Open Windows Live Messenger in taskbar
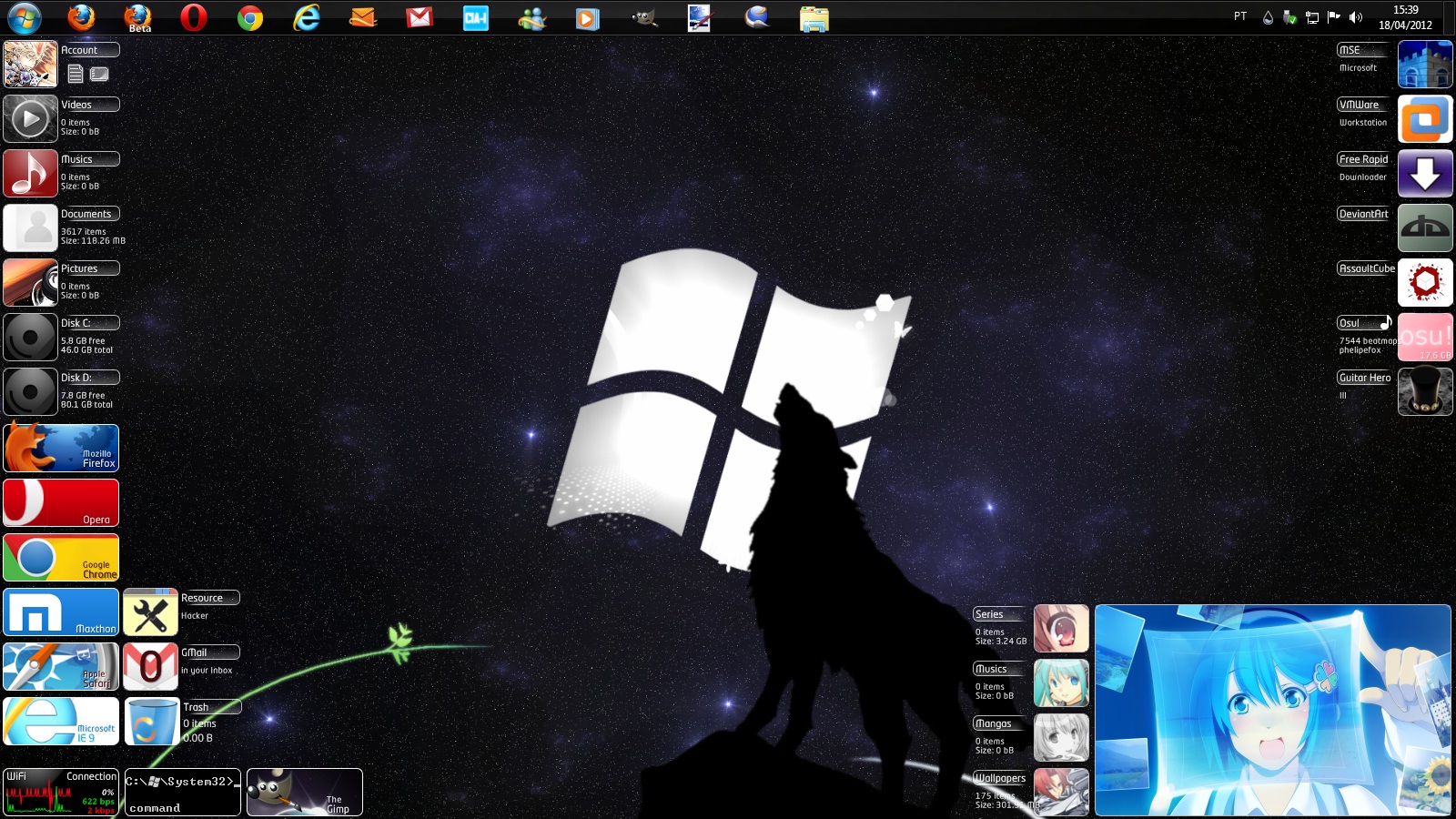 [531, 17]
